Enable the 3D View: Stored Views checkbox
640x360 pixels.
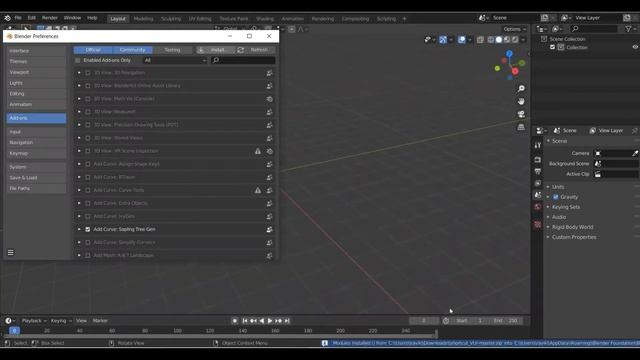pos(88,138)
